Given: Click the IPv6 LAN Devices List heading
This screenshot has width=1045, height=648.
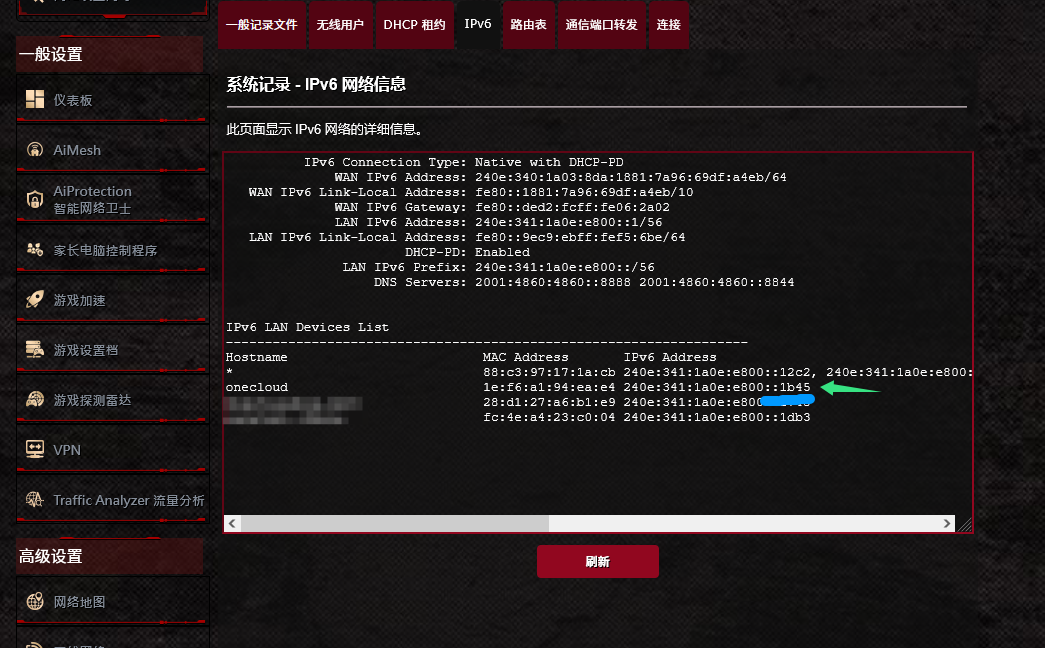Looking at the screenshot, I should [307, 327].
